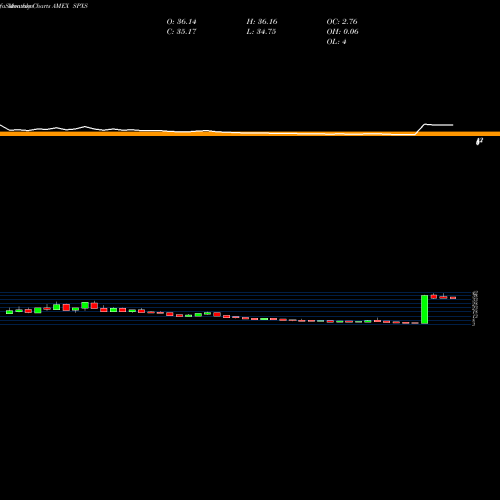Select the open price text O: 36.14
This screenshot has height=500, width=500.
(x=181, y=22)
